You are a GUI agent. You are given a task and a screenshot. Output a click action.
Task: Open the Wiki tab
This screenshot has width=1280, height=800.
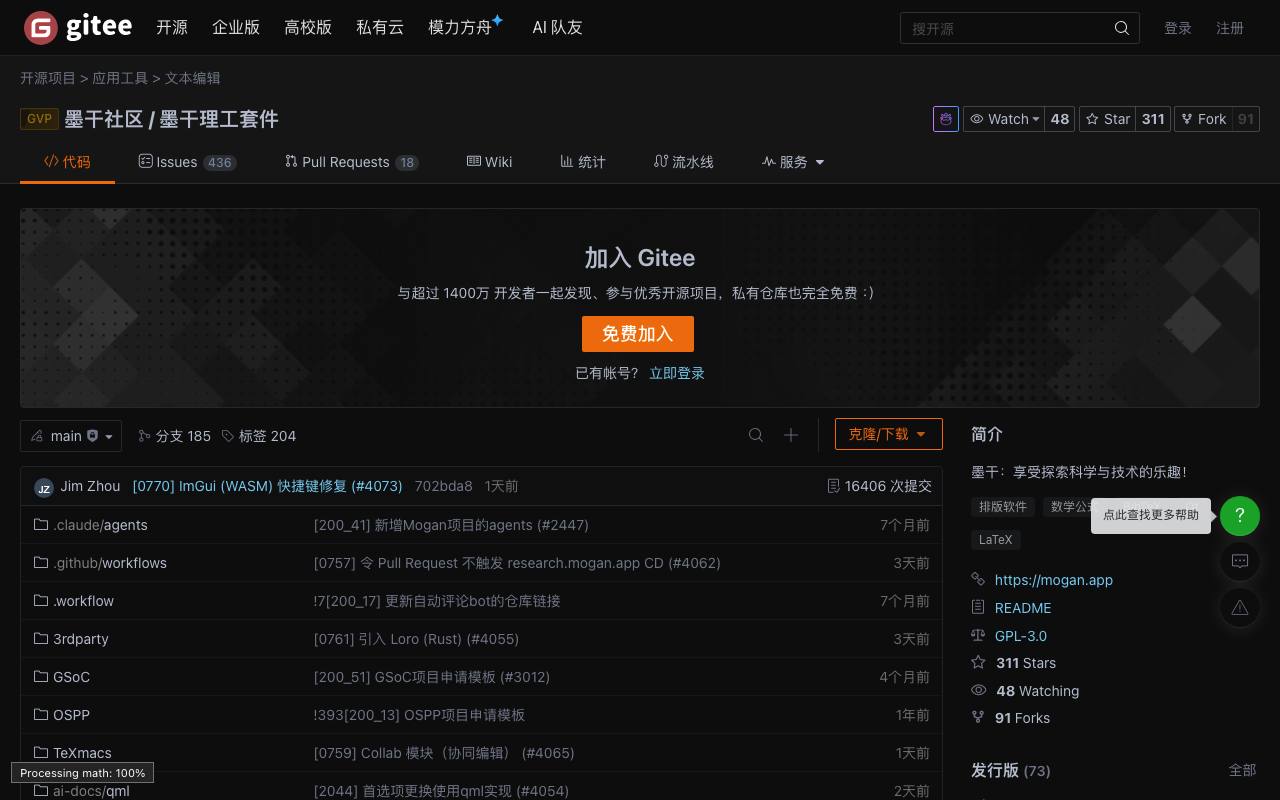click(489, 162)
